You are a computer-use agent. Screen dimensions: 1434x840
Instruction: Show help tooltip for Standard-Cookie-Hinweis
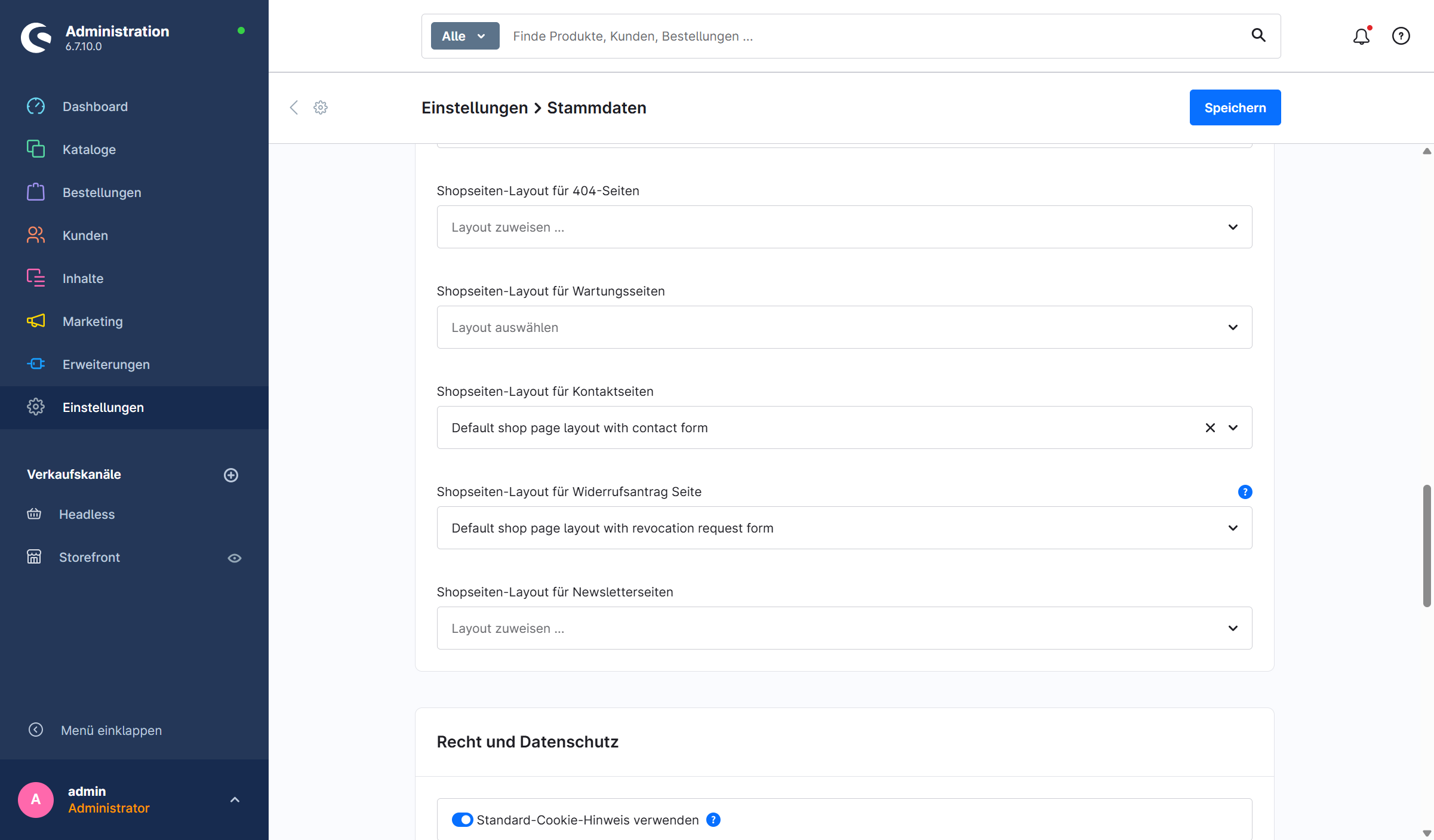click(713, 820)
